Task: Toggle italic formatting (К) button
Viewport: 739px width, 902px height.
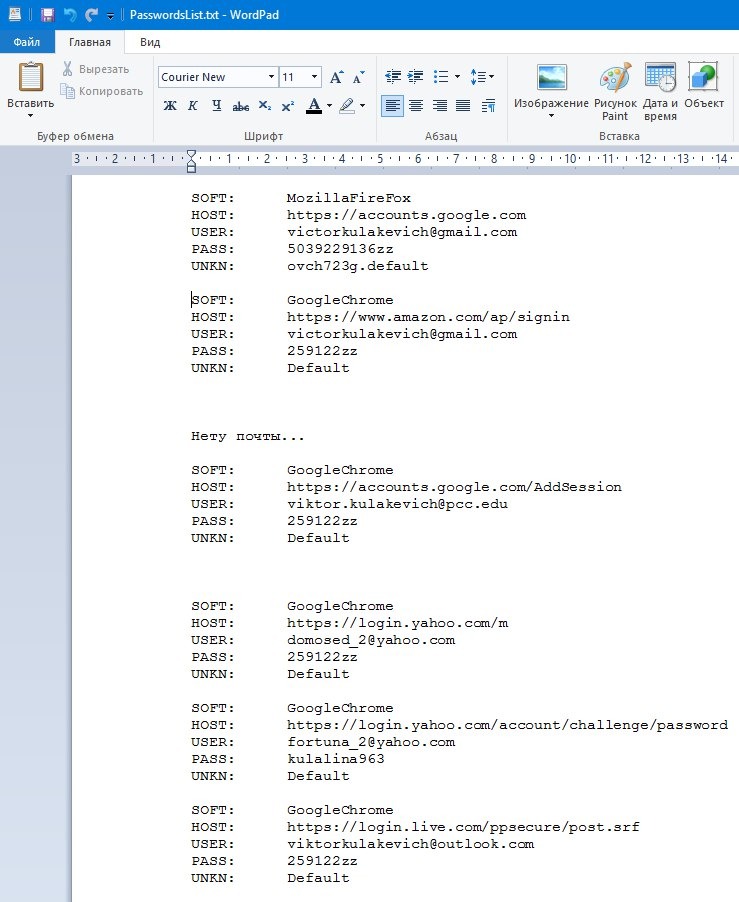Action: coord(193,106)
